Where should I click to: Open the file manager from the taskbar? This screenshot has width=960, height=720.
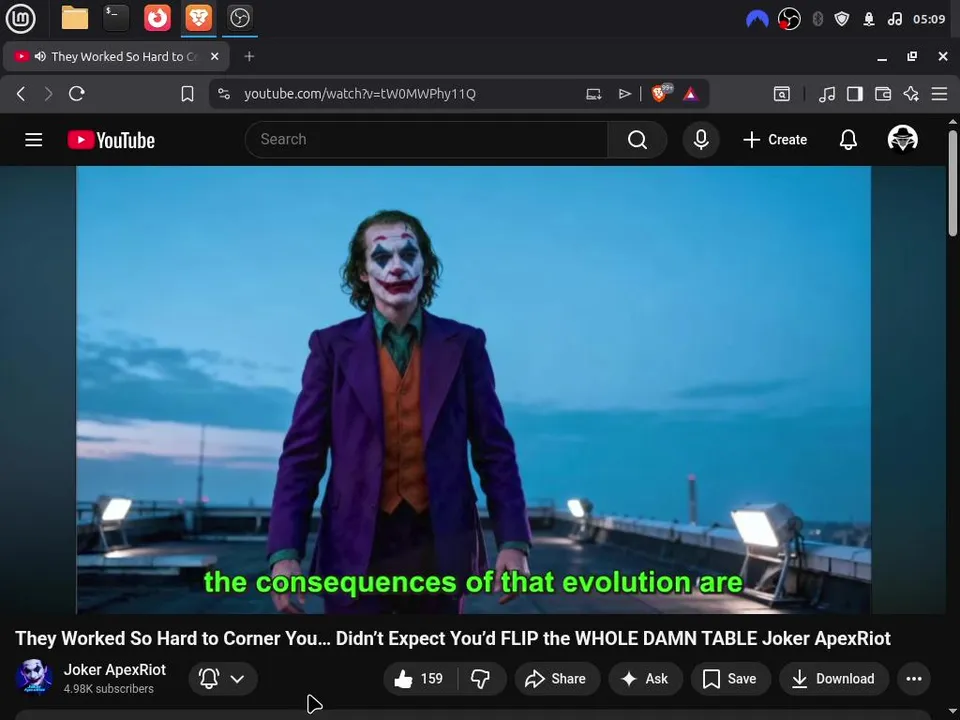(x=75, y=18)
